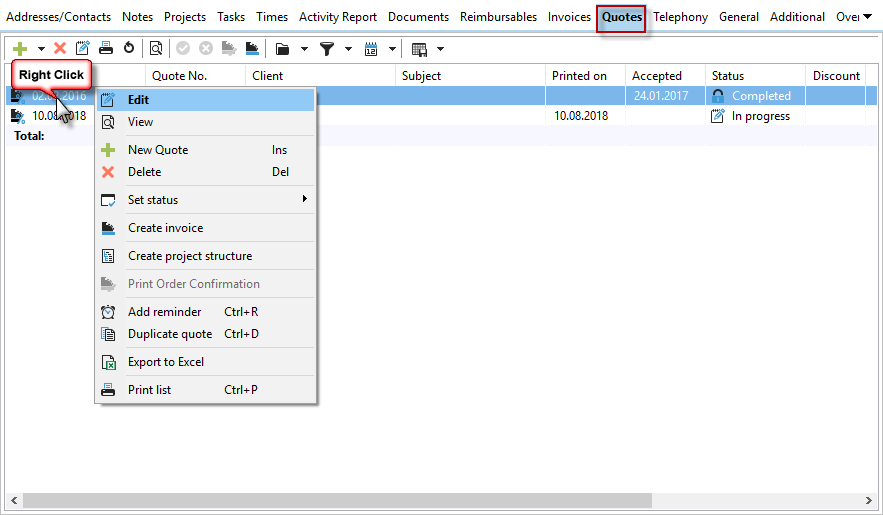The width and height of the screenshot is (883, 515).
Task: Open the calendar date range dropdown arrow
Action: (392, 49)
